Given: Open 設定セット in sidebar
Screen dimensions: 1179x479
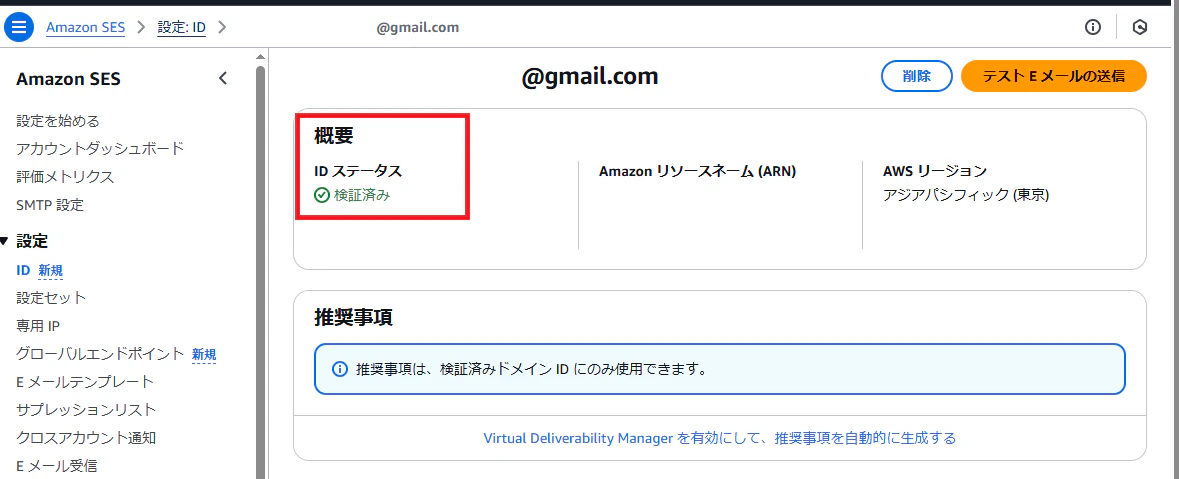Looking at the screenshot, I should click(51, 298).
